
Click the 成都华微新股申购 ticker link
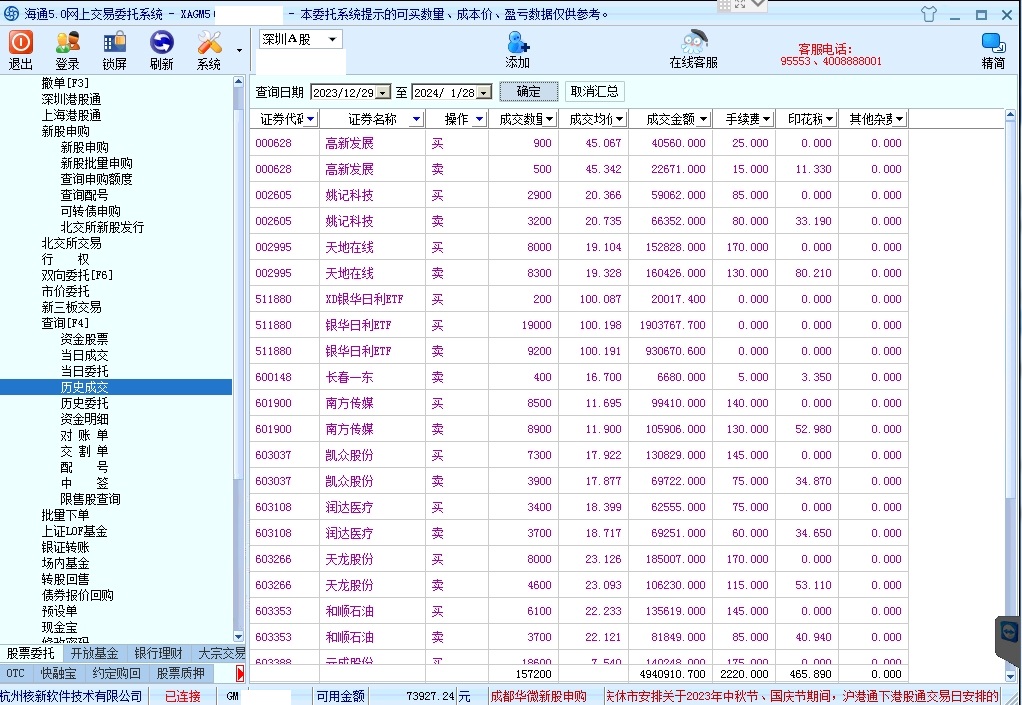click(538, 696)
